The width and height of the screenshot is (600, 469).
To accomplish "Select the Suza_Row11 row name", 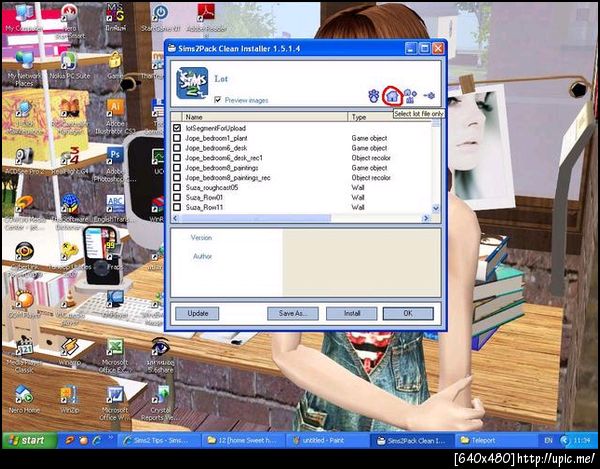I will click(x=204, y=207).
